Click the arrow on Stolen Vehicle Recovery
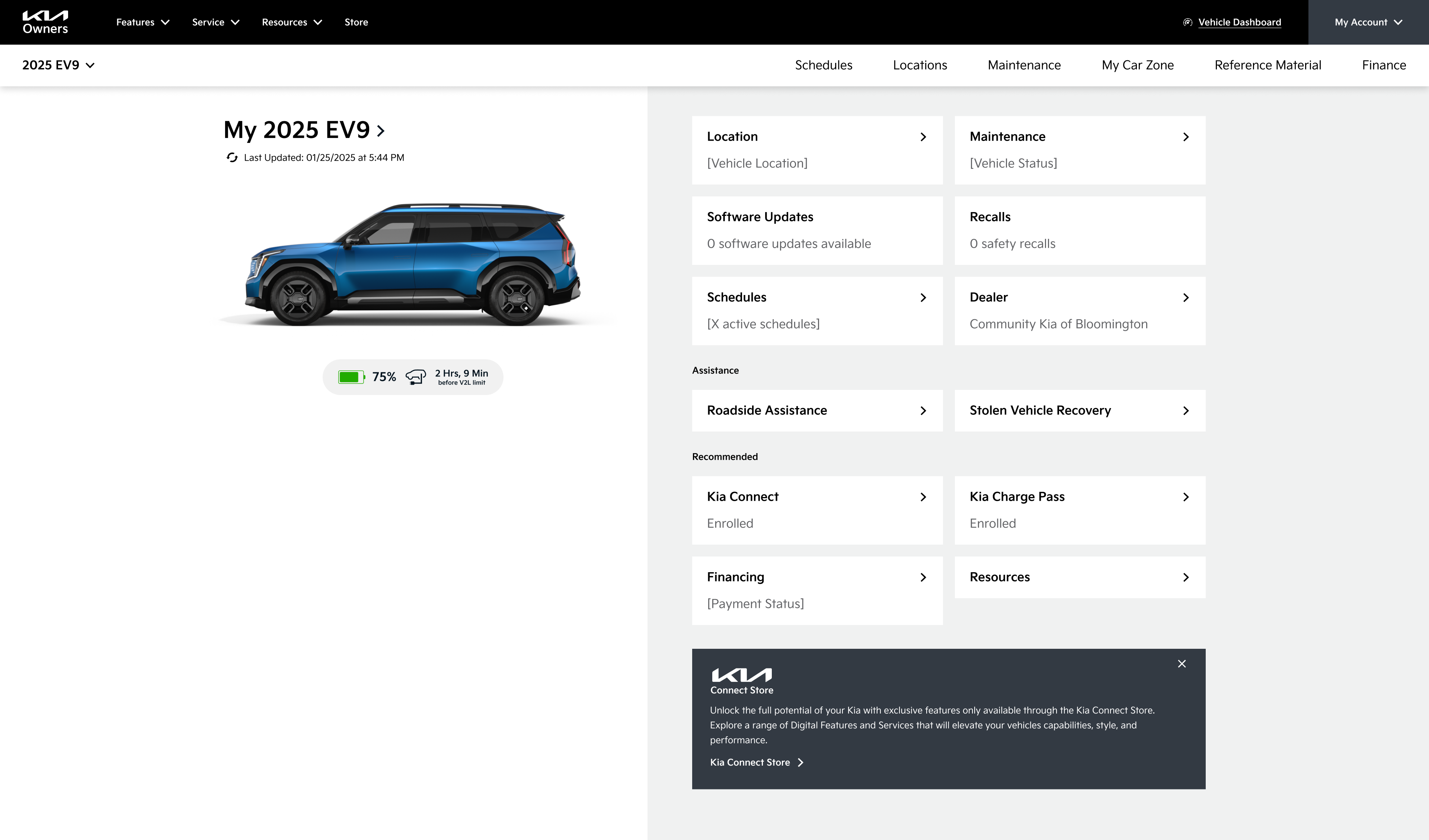1429x840 pixels. pos(1186,411)
